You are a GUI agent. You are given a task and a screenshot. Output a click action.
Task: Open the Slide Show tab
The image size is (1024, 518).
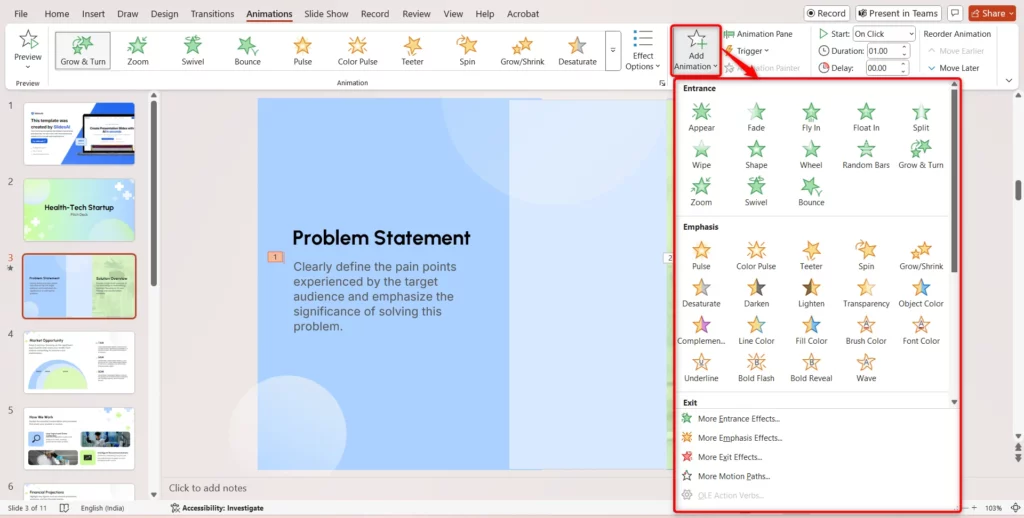(x=327, y=14)
